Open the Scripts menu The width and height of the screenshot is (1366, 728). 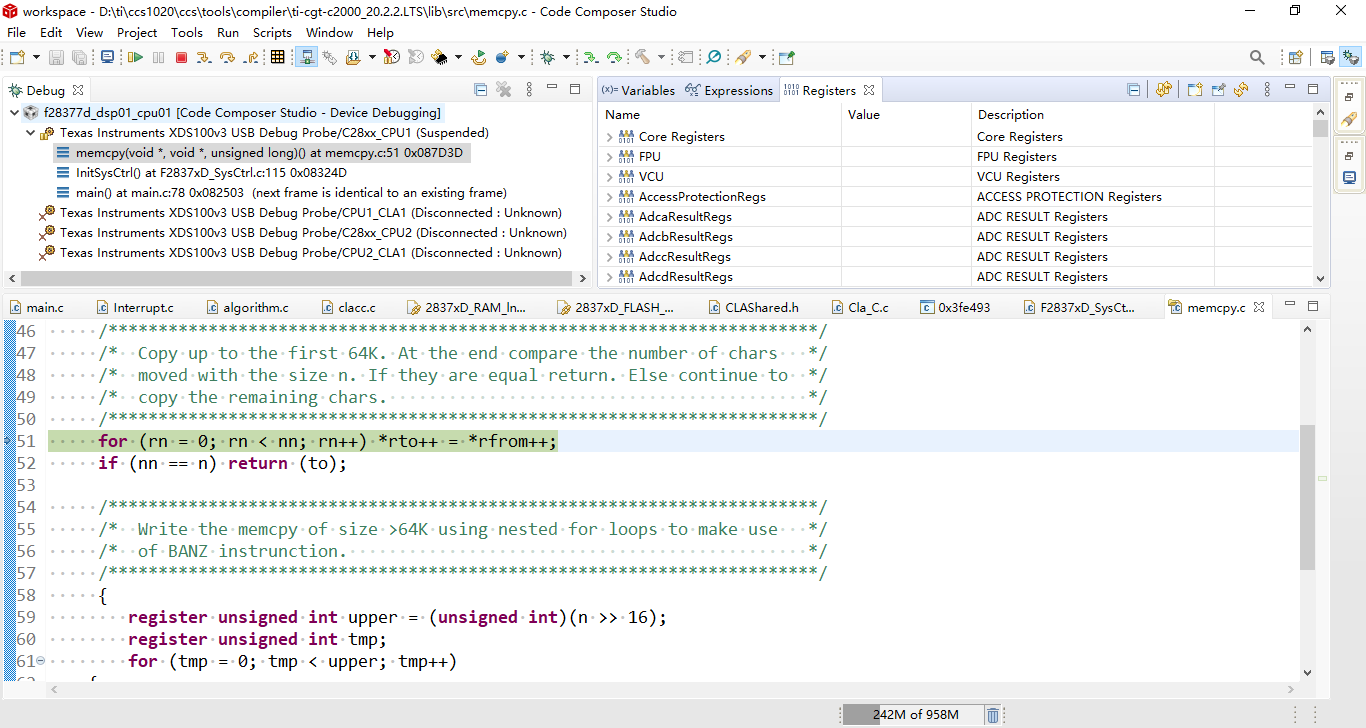(272, 33)
